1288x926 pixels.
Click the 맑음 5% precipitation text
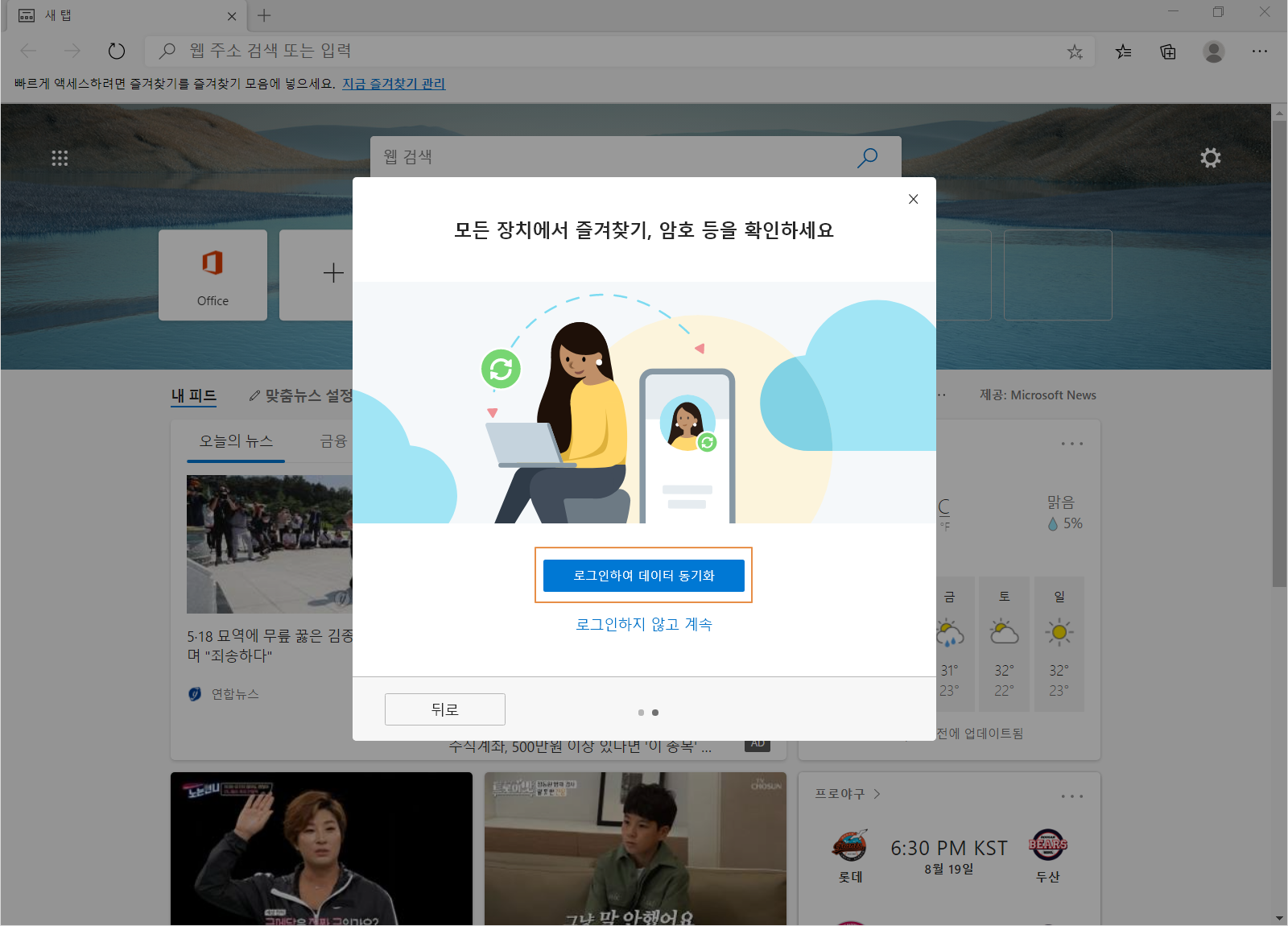pos(1064,513)
